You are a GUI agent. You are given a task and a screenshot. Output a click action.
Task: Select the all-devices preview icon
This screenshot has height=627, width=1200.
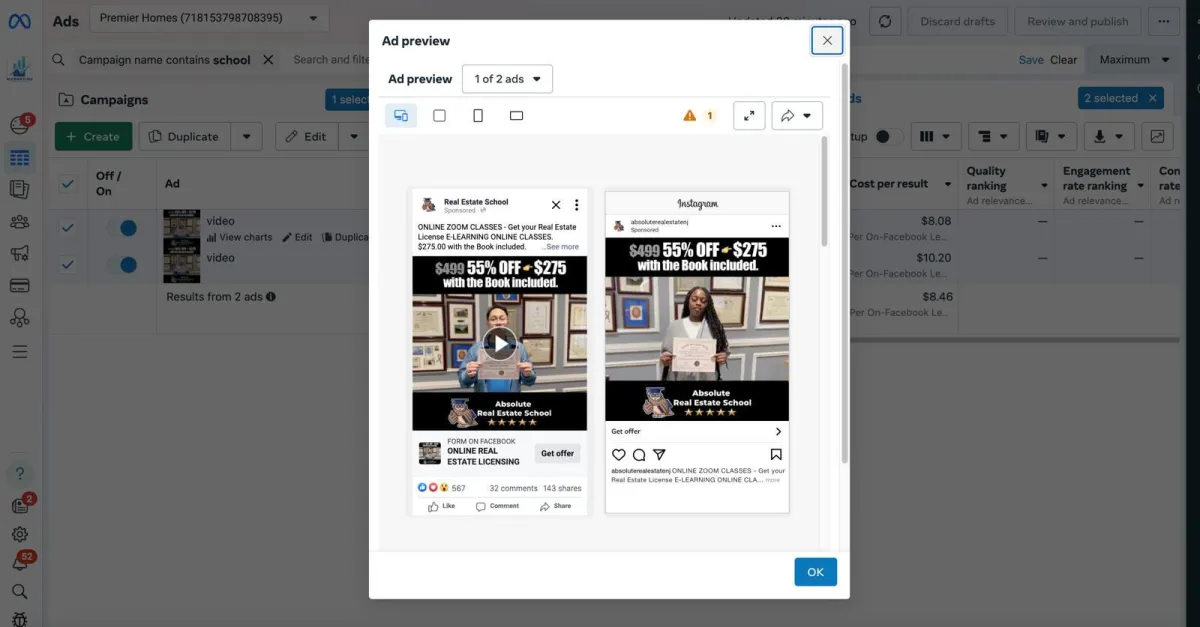point(401,116)
